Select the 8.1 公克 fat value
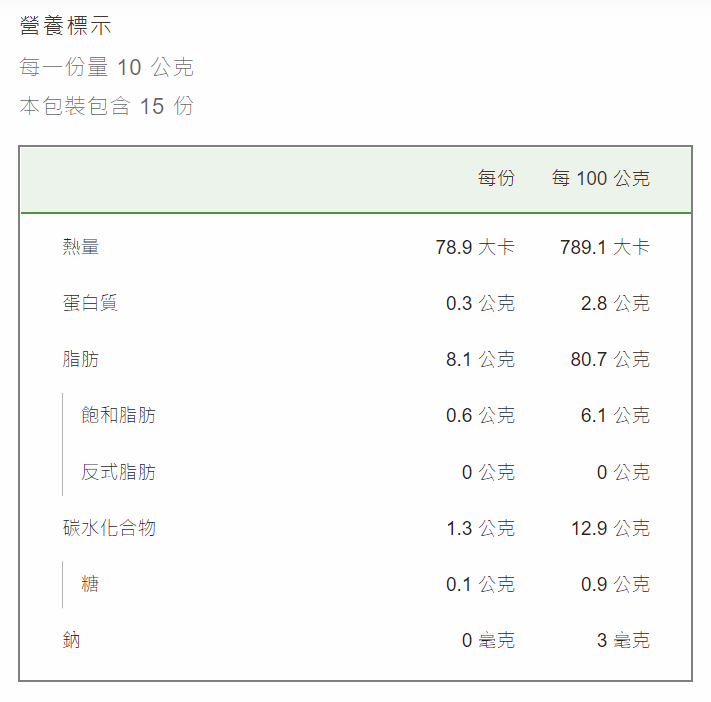Viewport: 711px width, 702px height. click(481, 359)
